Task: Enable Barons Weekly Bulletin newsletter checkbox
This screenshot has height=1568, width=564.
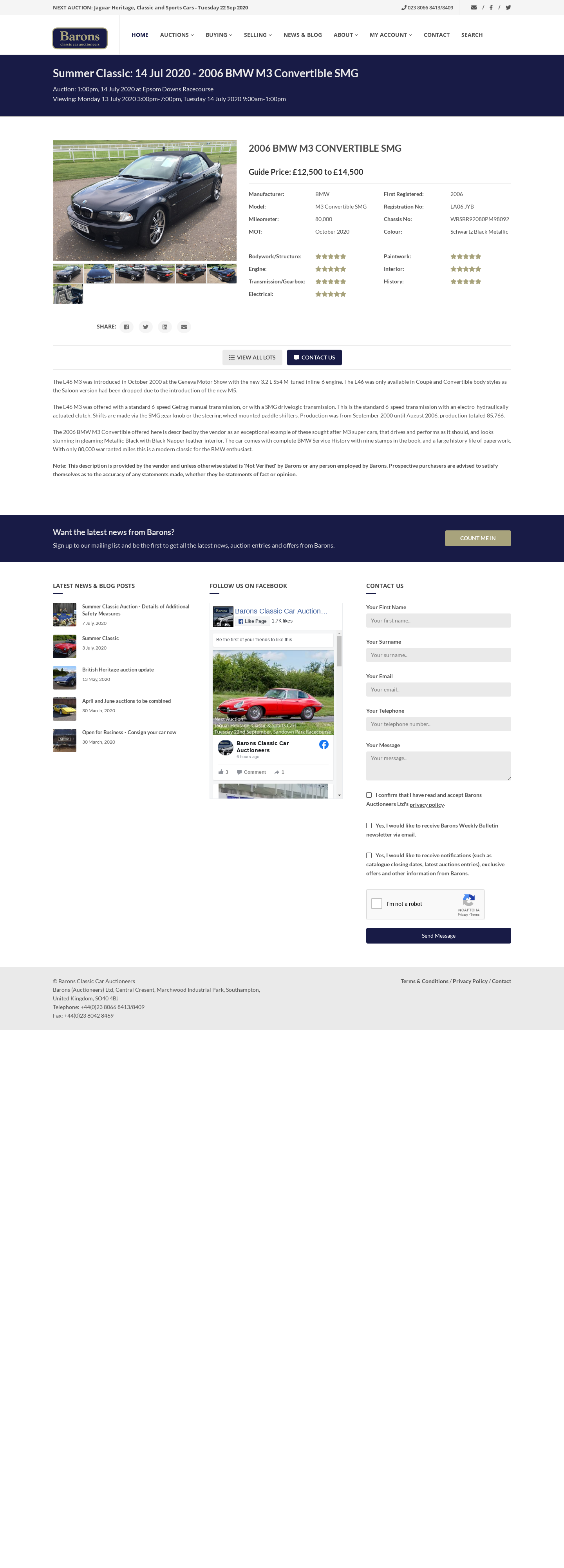Action: [369, 826]
